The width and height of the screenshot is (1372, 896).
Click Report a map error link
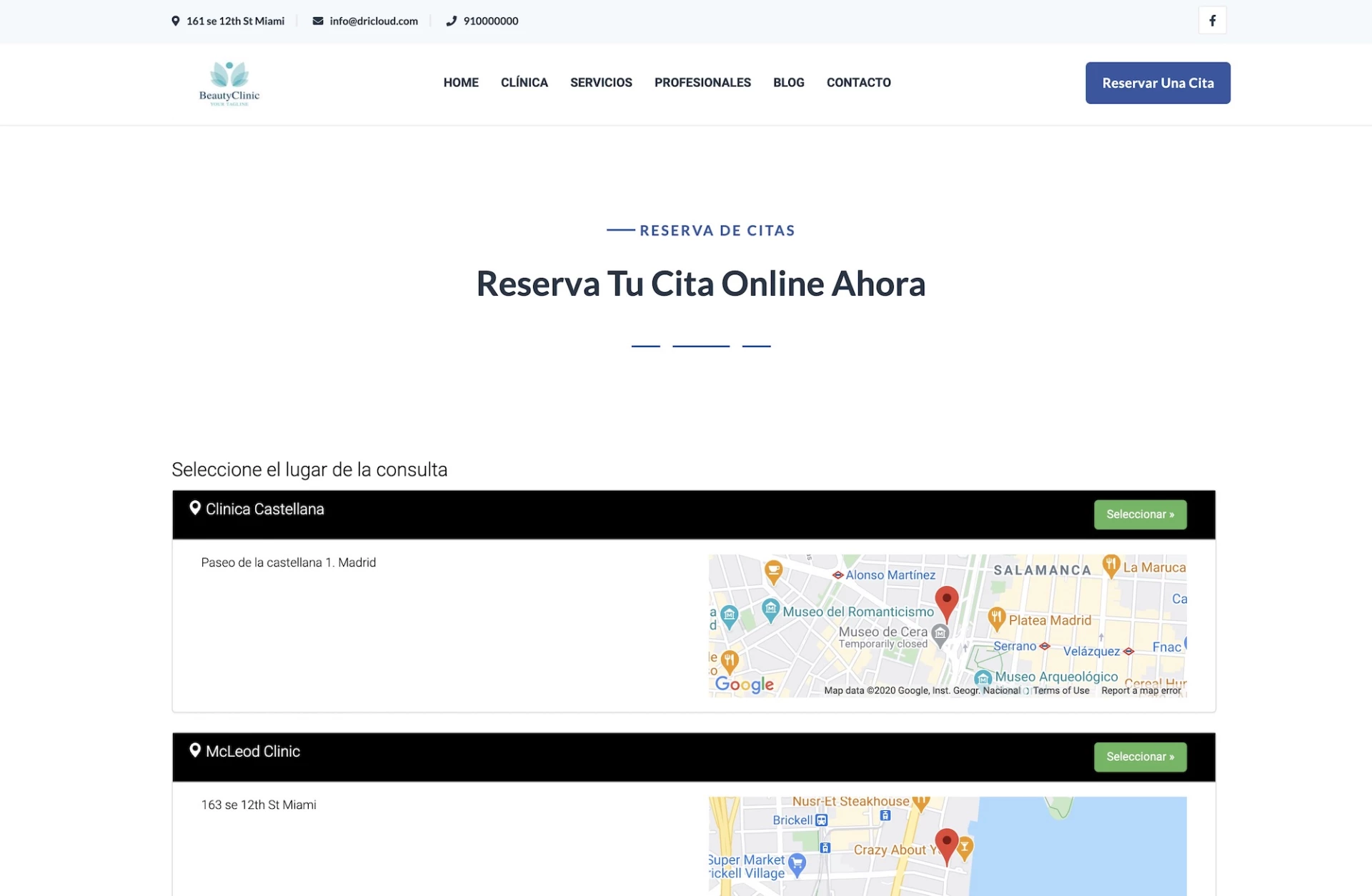(x=1140, y=690)
